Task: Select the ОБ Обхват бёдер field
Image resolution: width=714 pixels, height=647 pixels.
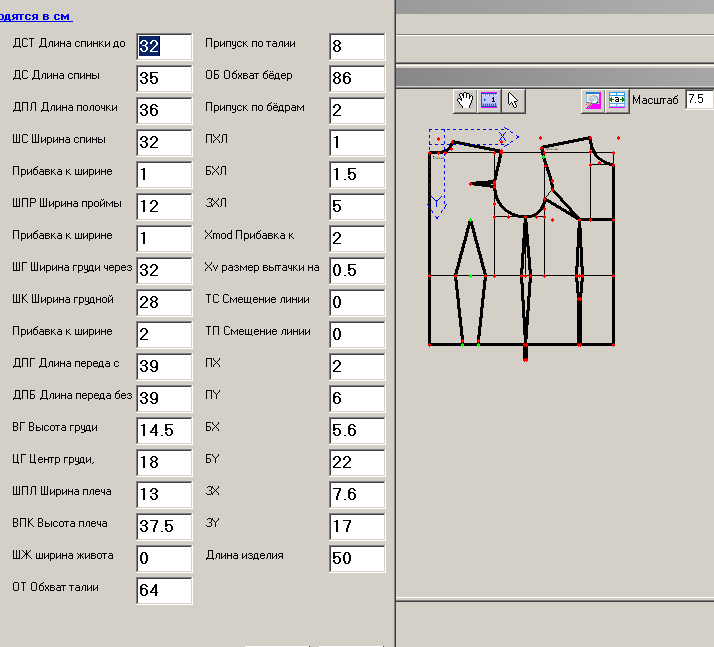Action: click(x=357, y=78)
